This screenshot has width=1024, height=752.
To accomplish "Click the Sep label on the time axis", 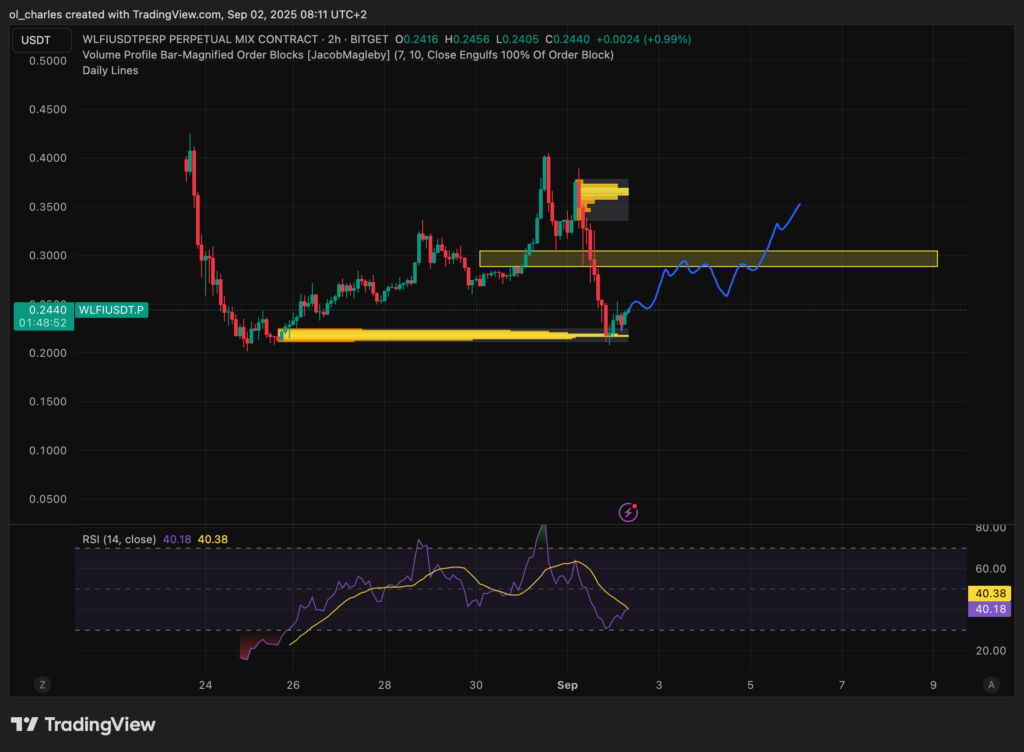I will coord(567,685).
